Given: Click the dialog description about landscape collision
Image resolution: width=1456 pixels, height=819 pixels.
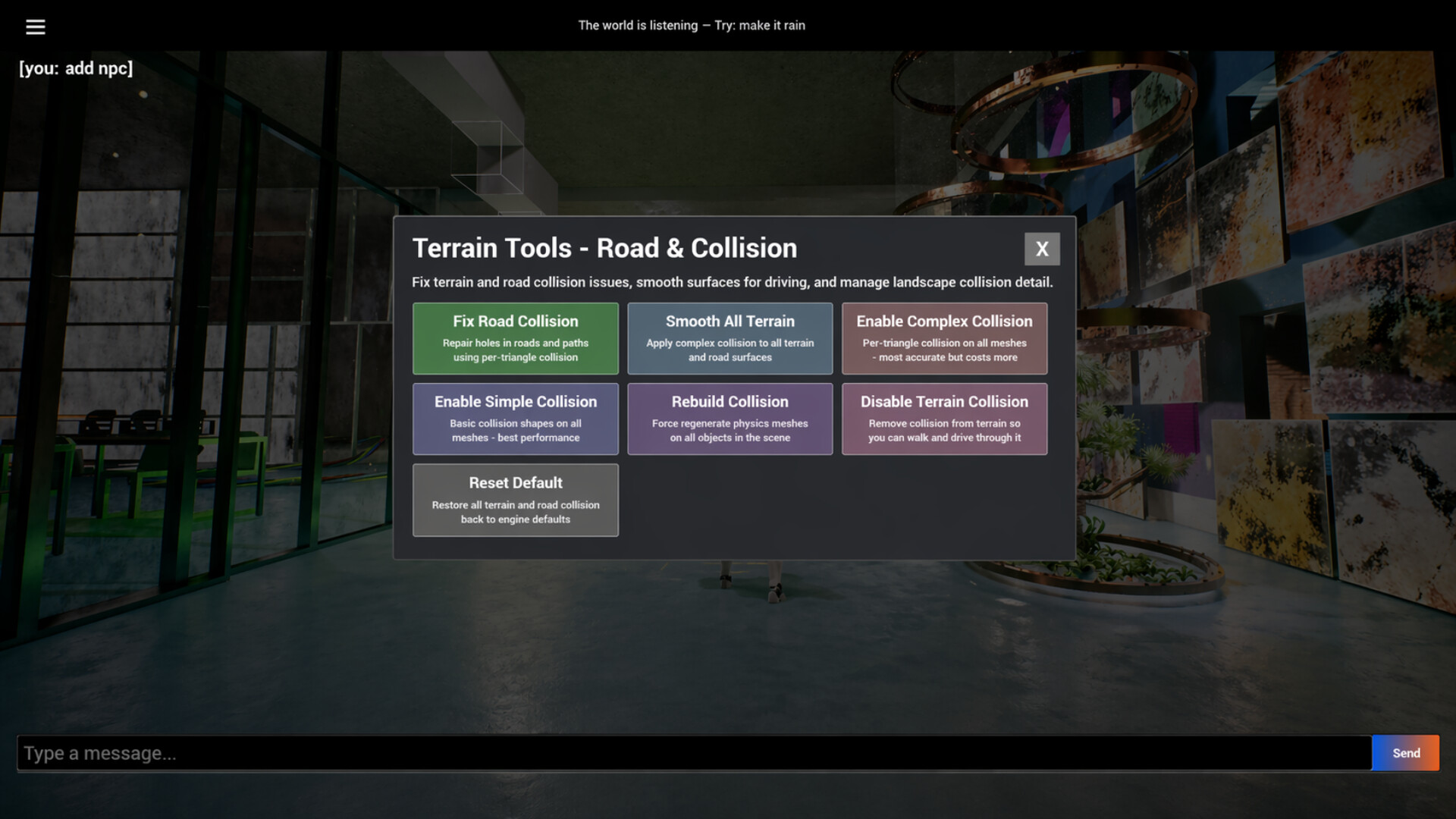Looking at the screenshot, I should click(732, 282).
